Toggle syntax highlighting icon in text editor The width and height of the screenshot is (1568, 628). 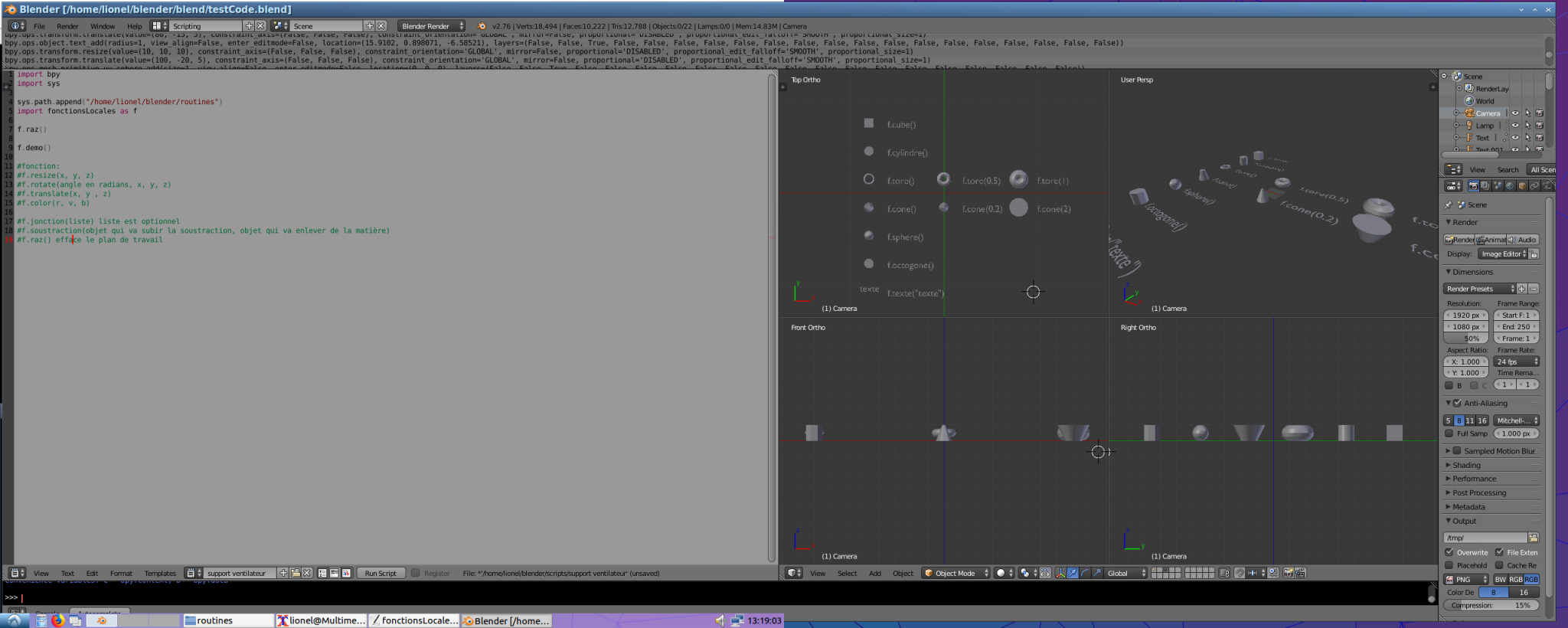click(346, 573)
